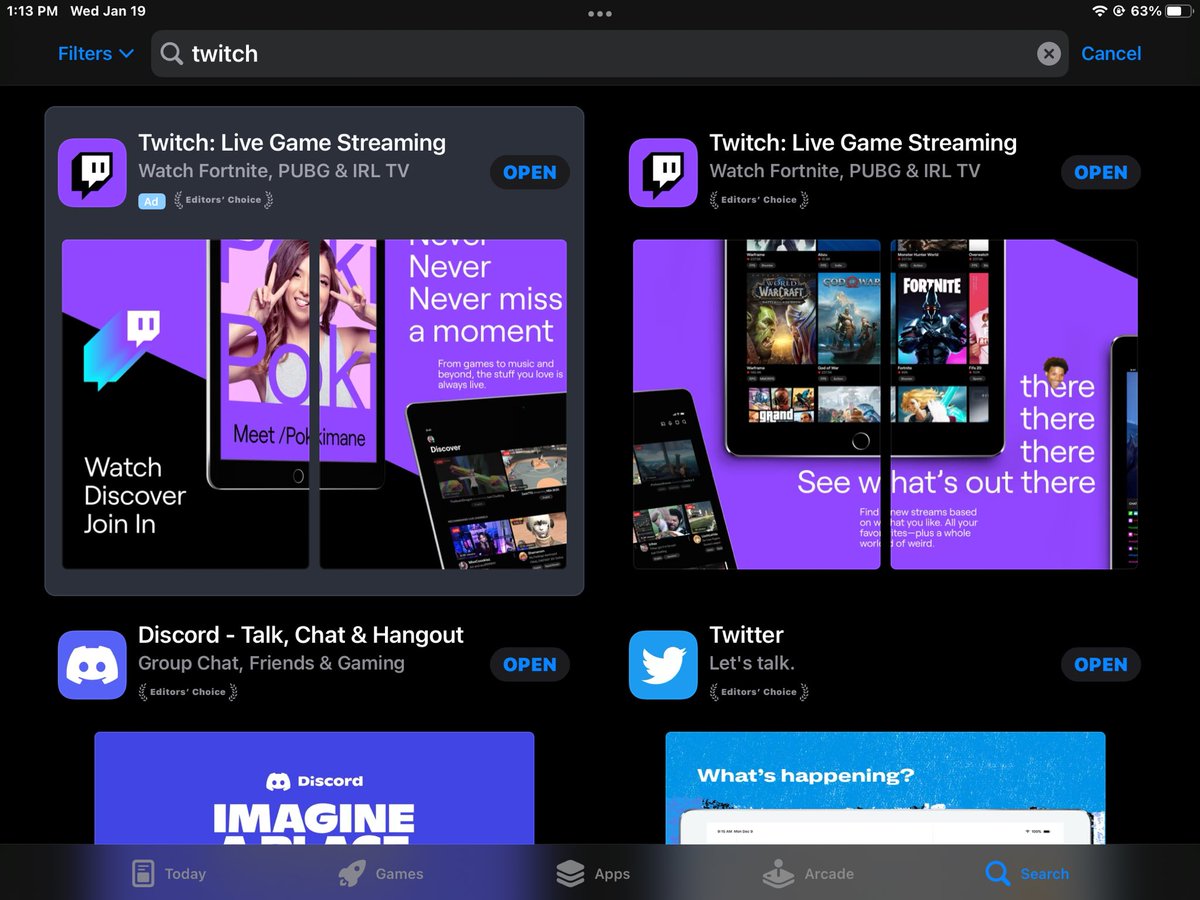Open the Twitch ad app icon

pyautogui.click(x=92, y=172)
